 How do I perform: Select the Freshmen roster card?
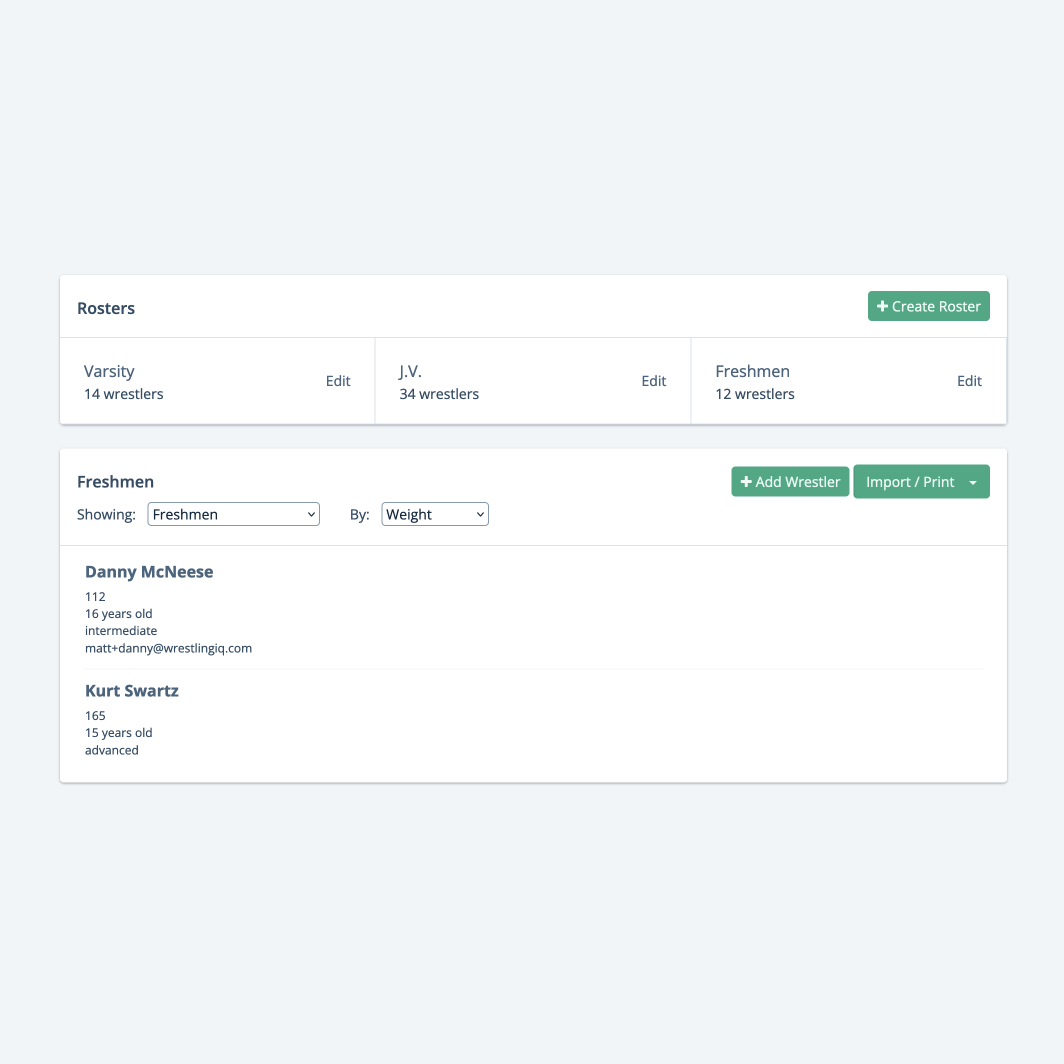849,381
